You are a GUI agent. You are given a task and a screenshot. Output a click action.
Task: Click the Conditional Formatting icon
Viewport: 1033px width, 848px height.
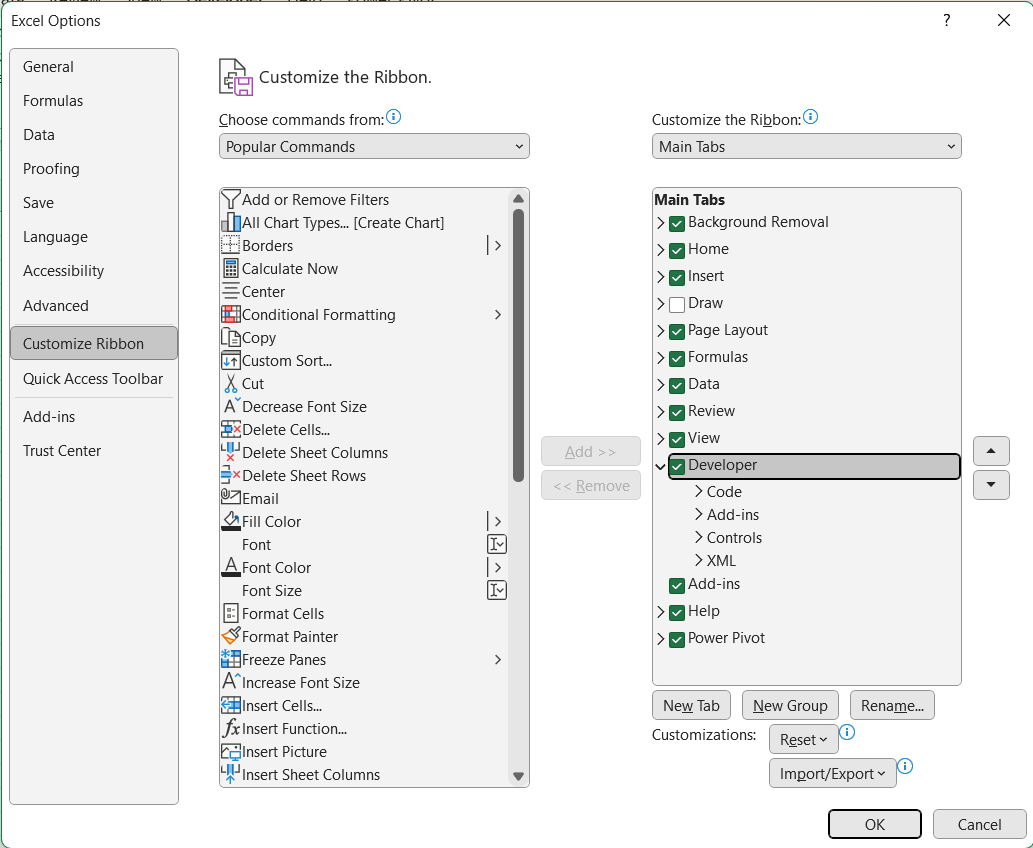coord(231,314)
